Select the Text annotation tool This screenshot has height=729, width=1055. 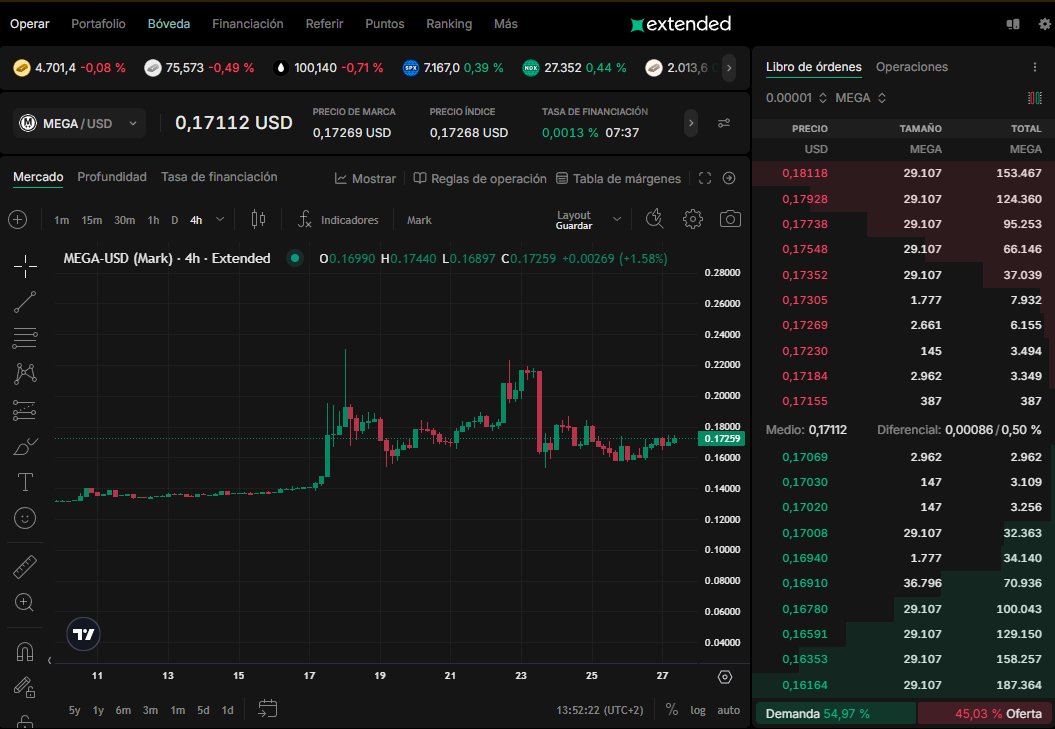[25, 482]
